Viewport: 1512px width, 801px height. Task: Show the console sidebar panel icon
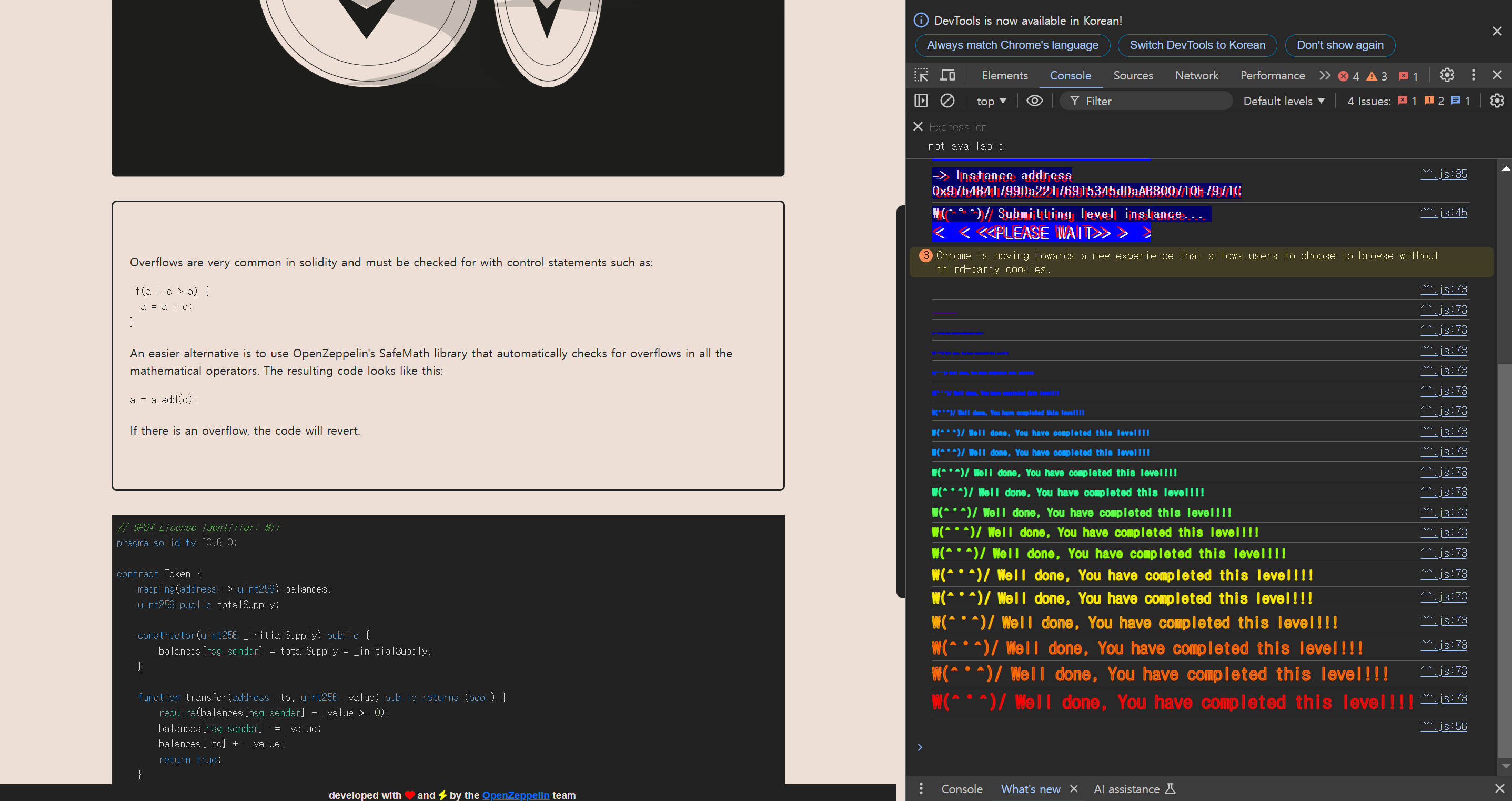pyautogui.click(x=922, y=101)
